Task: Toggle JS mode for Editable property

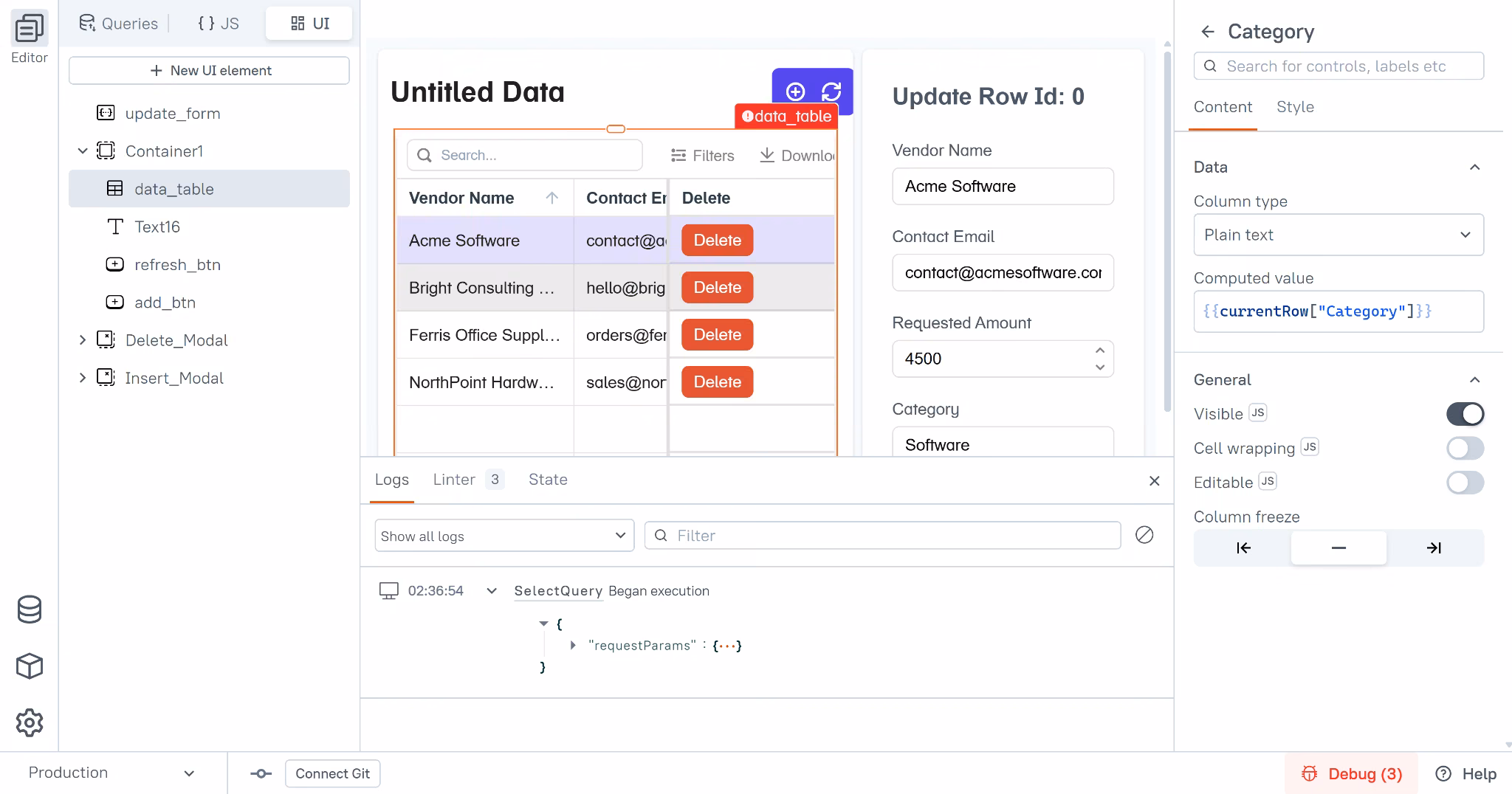Action: coord(1268,482)
